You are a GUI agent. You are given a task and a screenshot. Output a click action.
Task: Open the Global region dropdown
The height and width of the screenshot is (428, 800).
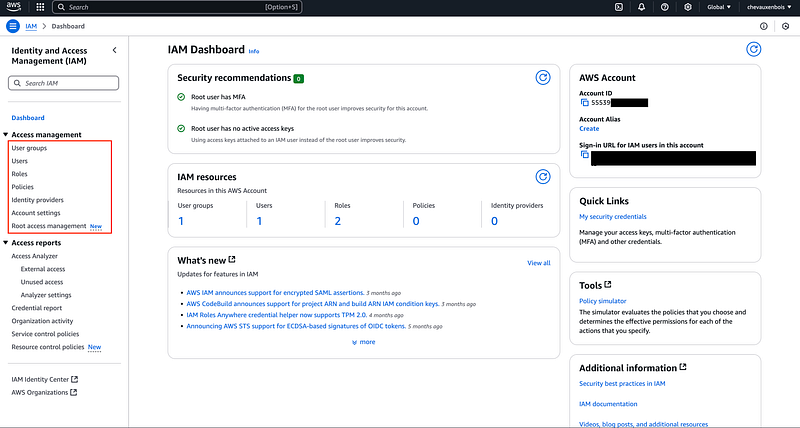pyautogui.click(x=719, y=7)
